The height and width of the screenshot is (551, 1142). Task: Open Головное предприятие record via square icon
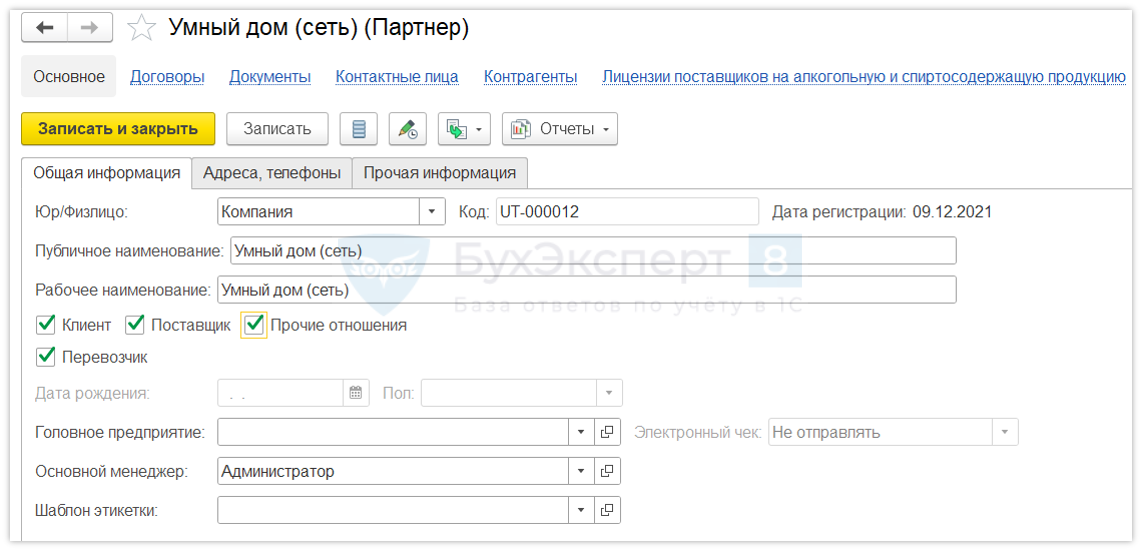(x=607, y=432)
